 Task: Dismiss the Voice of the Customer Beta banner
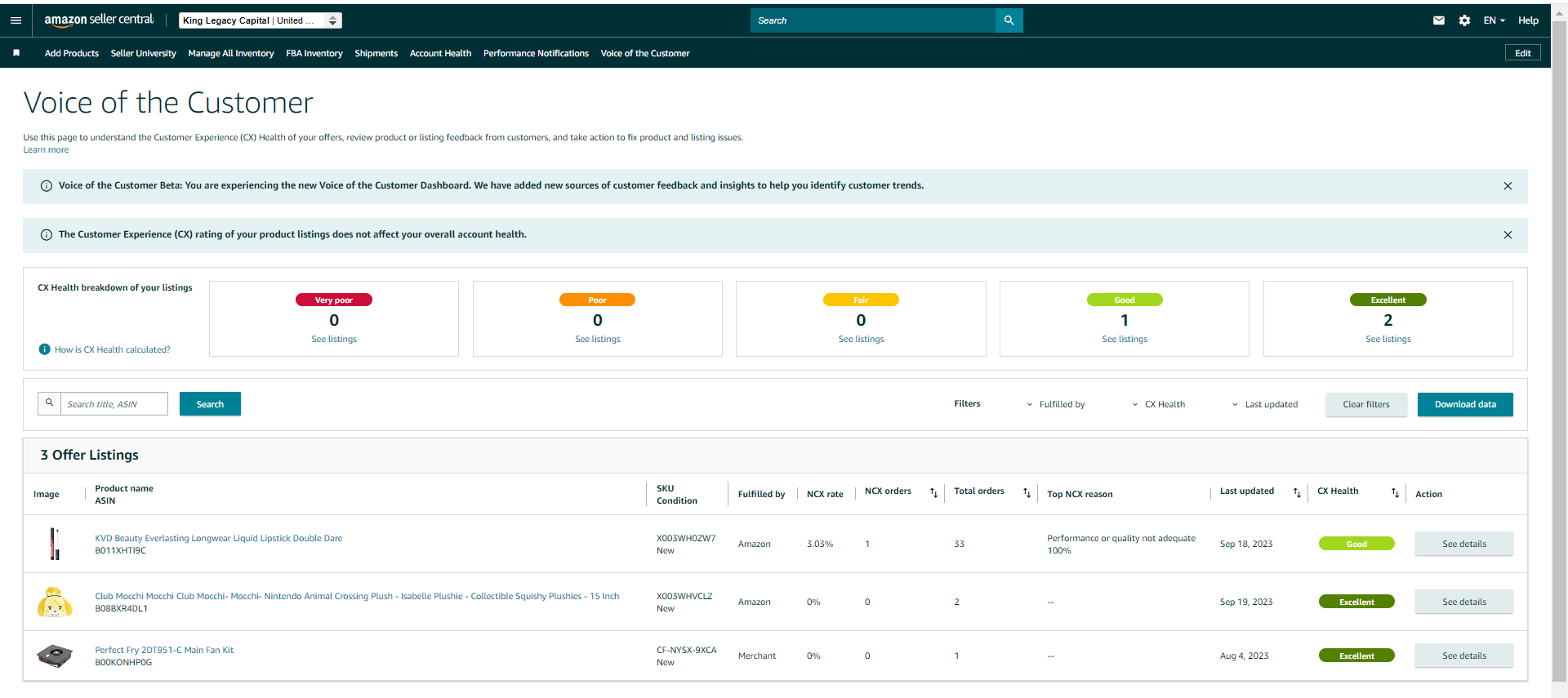(1508, 186)
